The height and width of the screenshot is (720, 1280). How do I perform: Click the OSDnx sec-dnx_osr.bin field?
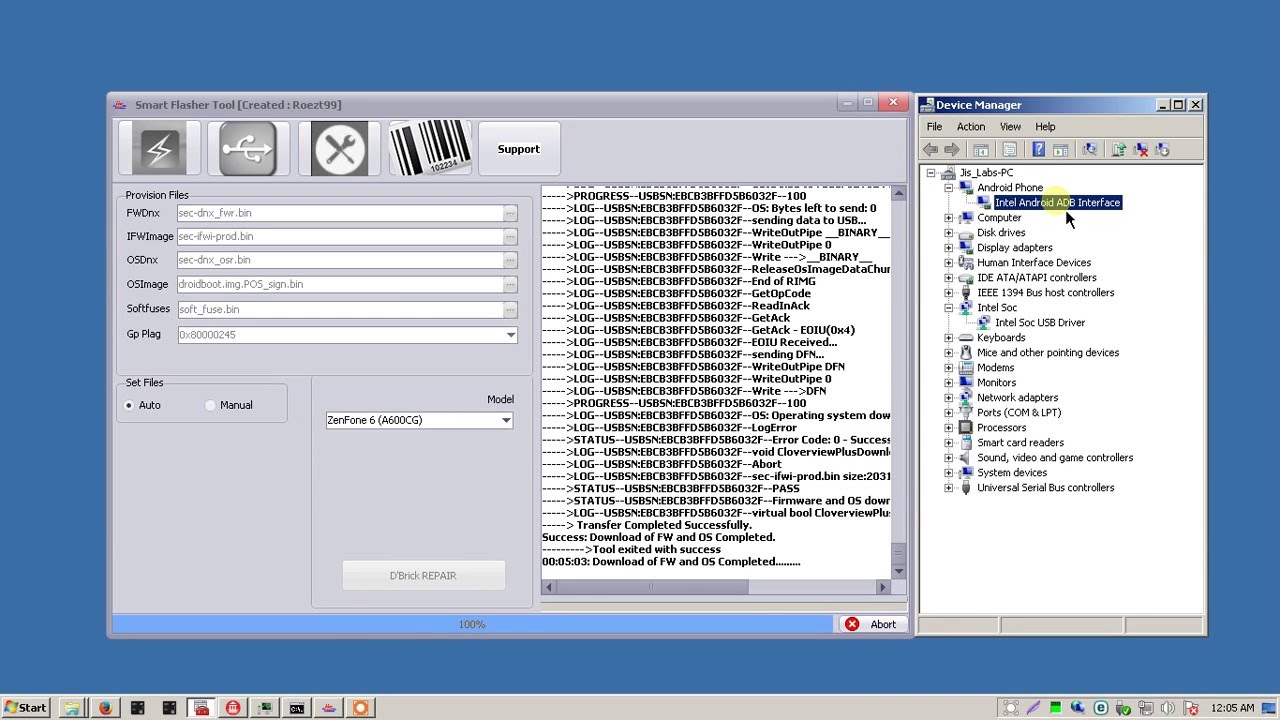[x=340, y=260]
